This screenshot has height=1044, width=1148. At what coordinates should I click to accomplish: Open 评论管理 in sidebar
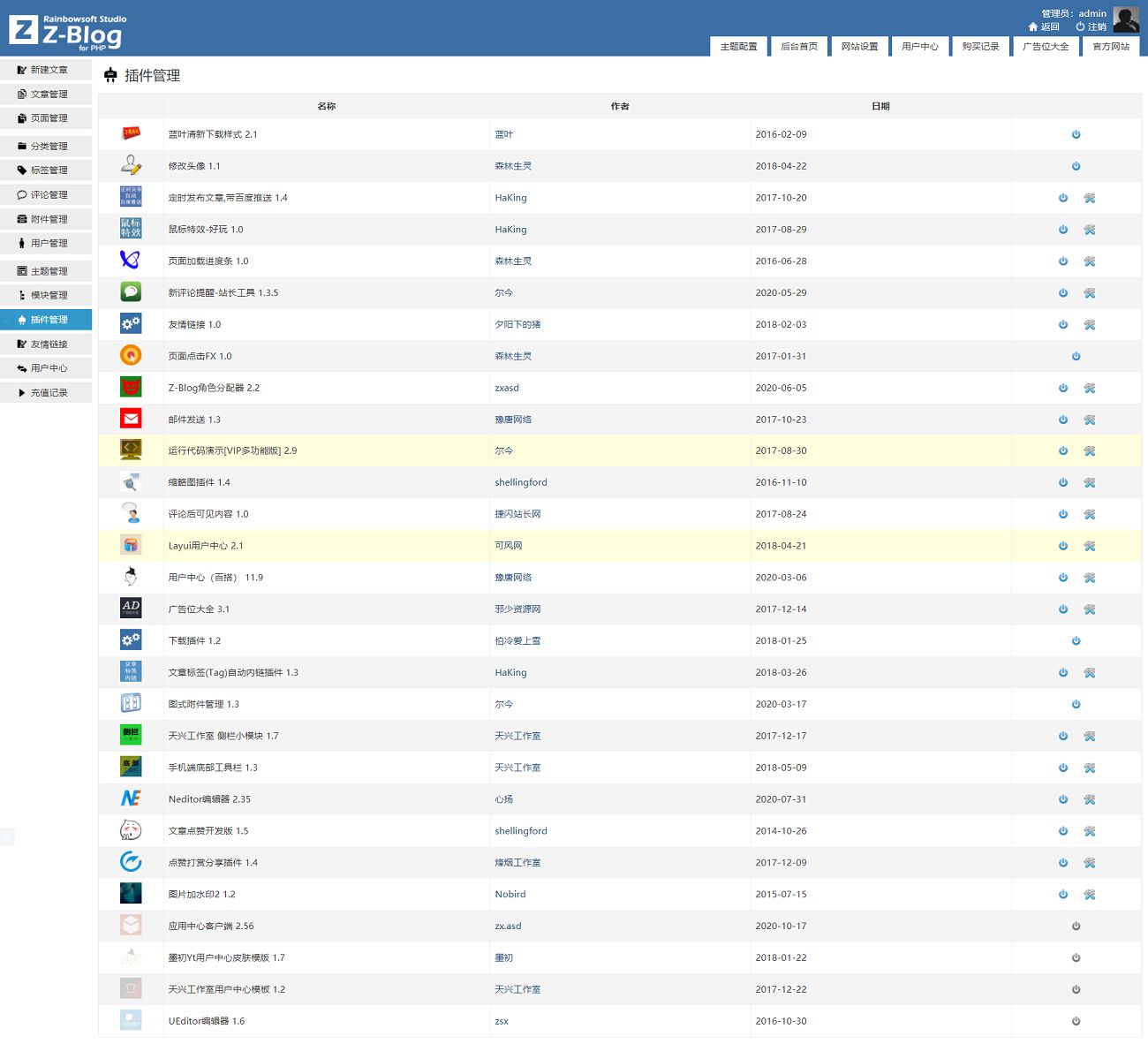point(46,195)
